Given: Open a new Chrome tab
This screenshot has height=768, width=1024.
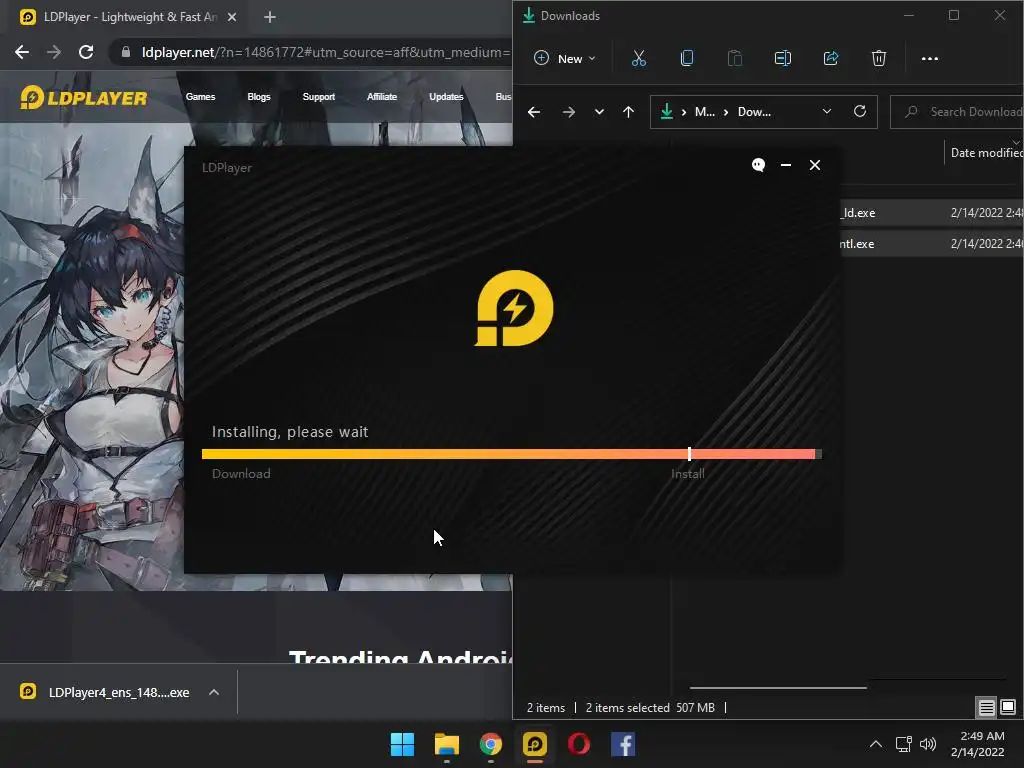Looking at the screenshot, I should point(270,17).
